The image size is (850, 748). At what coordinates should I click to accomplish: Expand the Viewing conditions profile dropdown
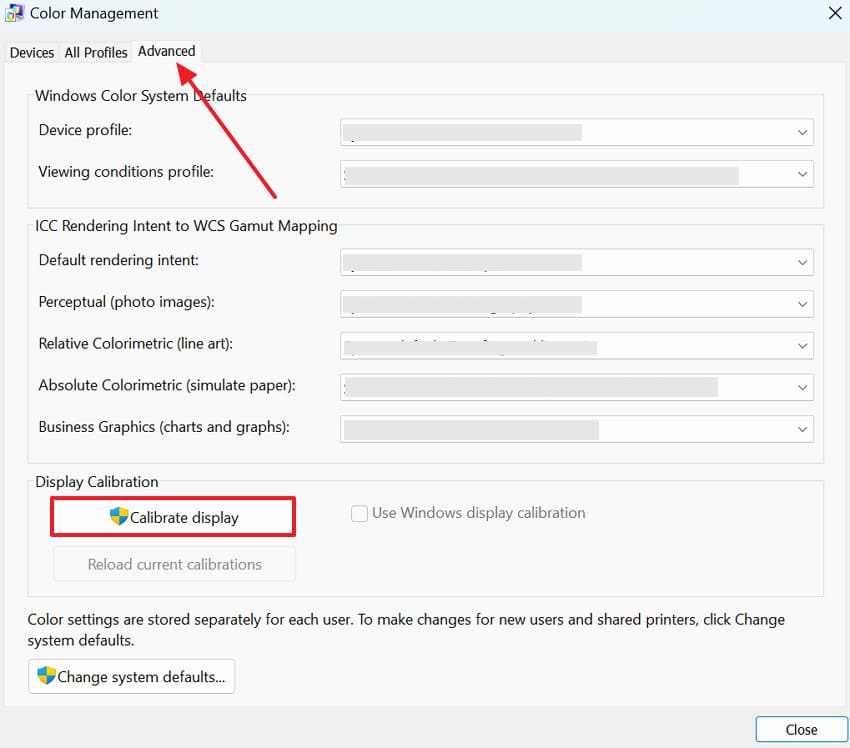tap(577, 173)
